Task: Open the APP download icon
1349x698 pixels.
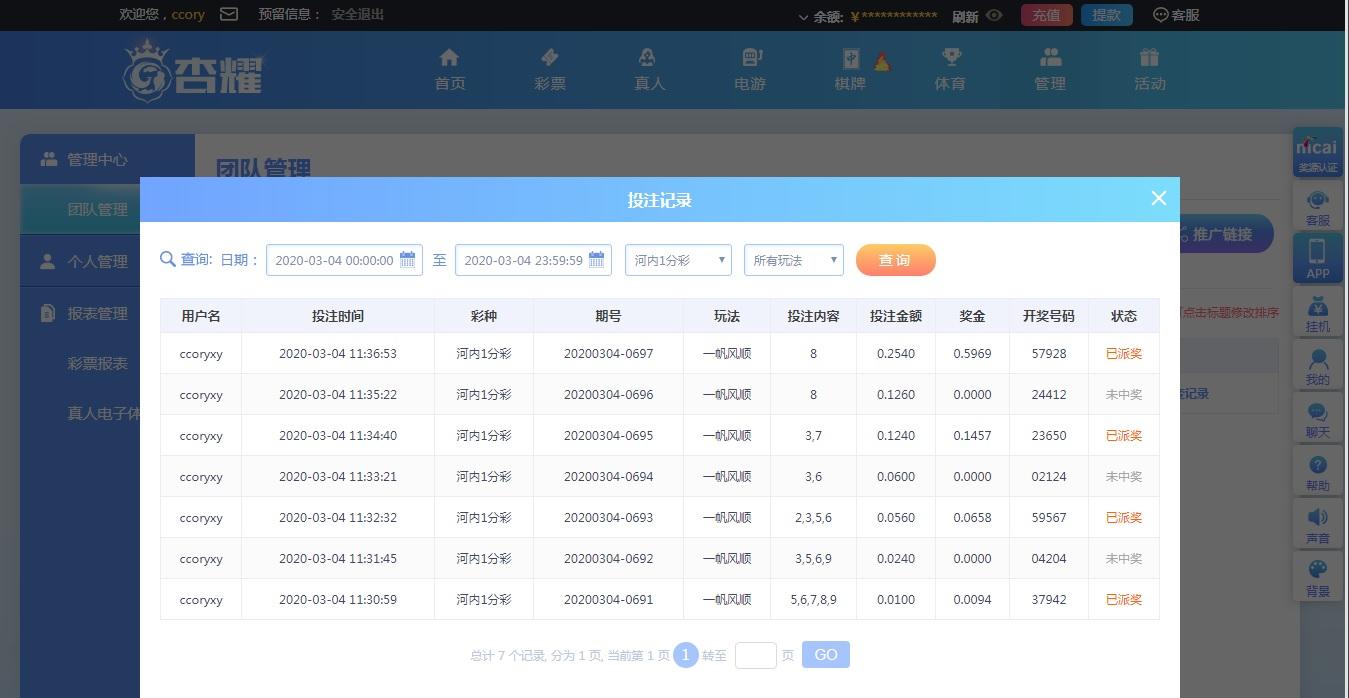Action: click(1318, 258)
